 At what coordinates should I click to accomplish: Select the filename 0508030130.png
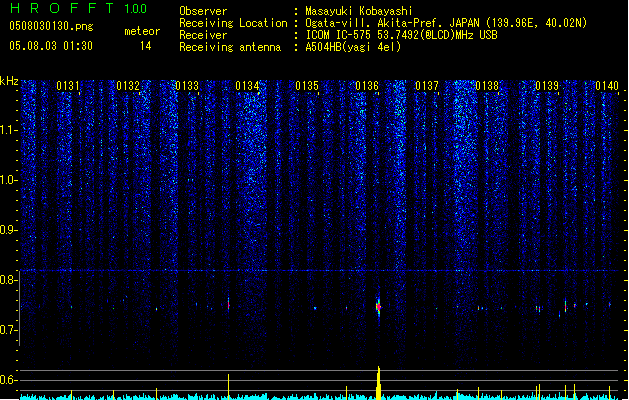pos(51,26)
